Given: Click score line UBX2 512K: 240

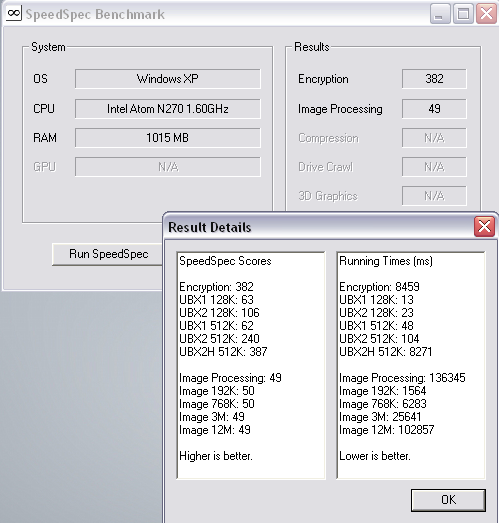Looking at the screenshot, I should [219, 339].
